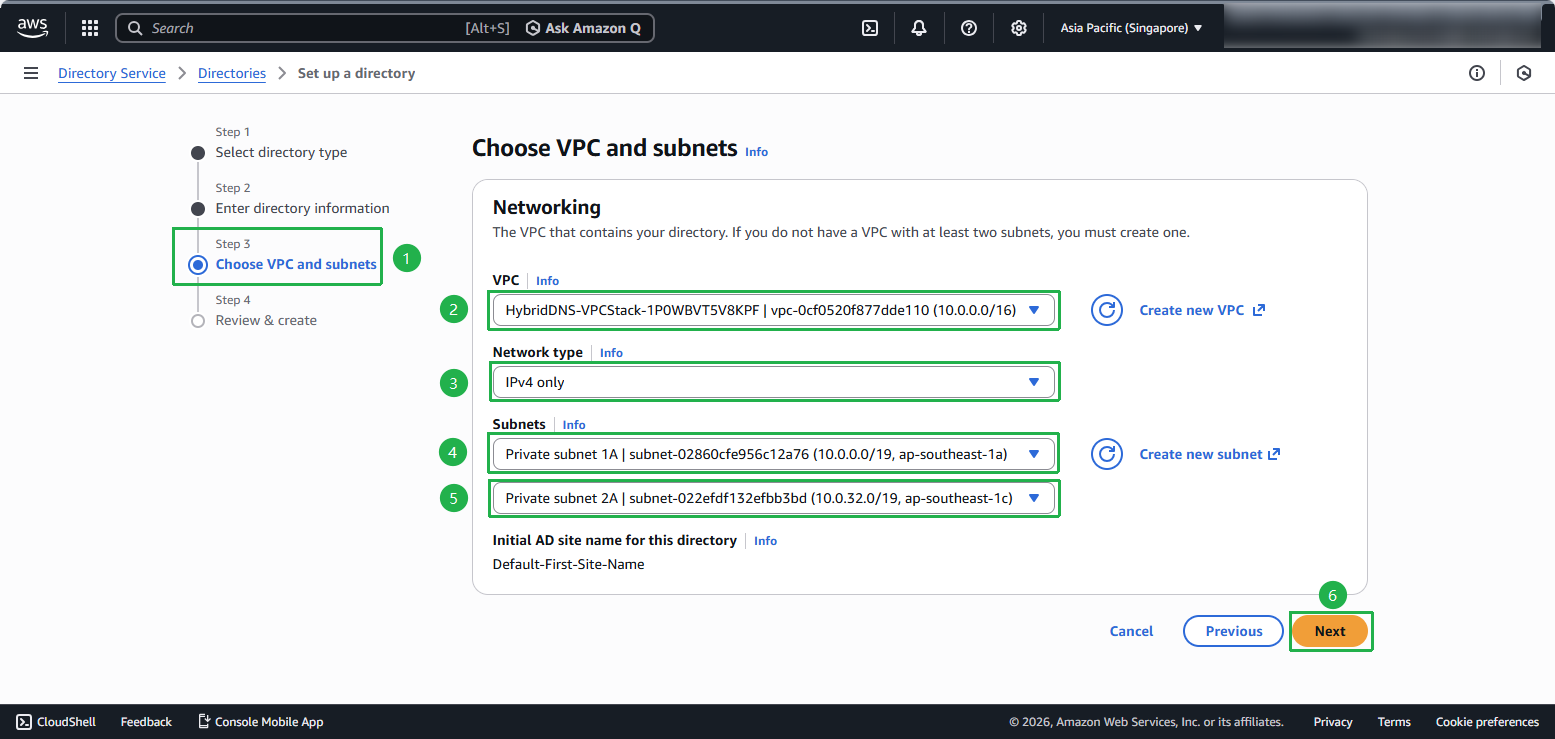Refresh the VPC list
This screenshot has height=739, width=1555.
pyautogui.click(x=1106, y=310)
